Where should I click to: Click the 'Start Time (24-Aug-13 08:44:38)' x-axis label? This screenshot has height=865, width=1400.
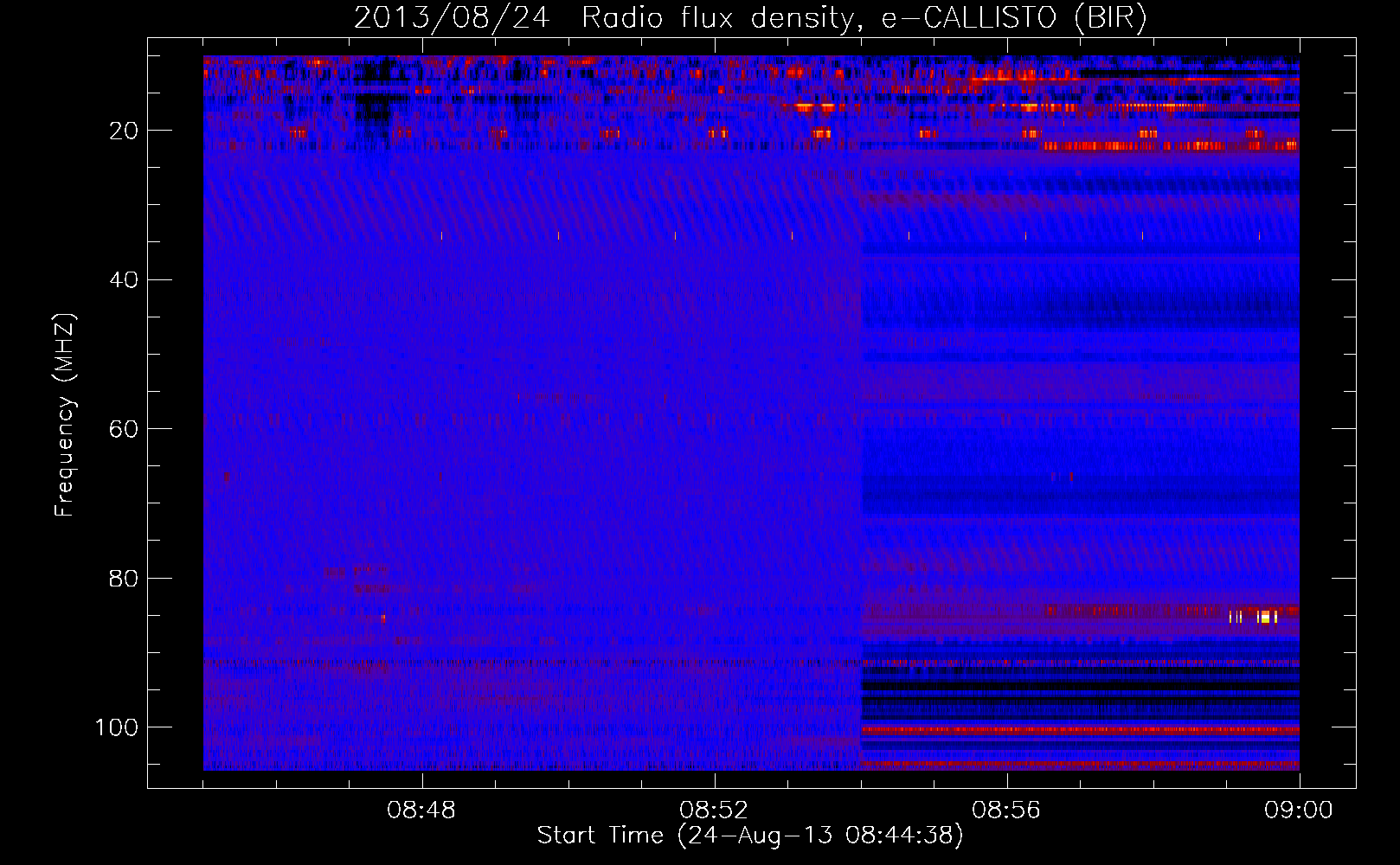tap(750, 836)
